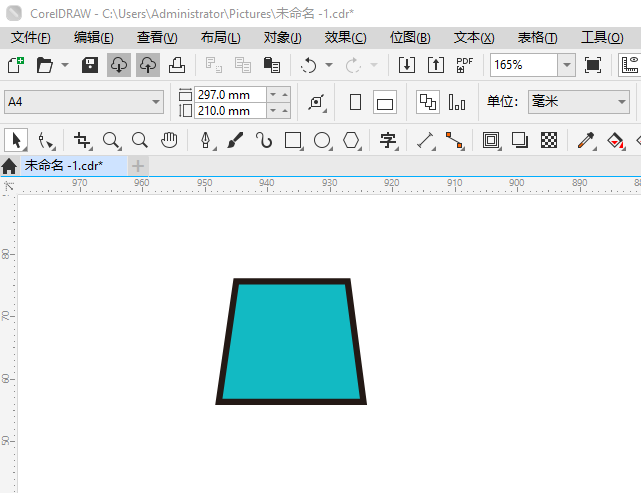Select the Rectangle tool
The image size is (641, 493).
click(294, 141)
